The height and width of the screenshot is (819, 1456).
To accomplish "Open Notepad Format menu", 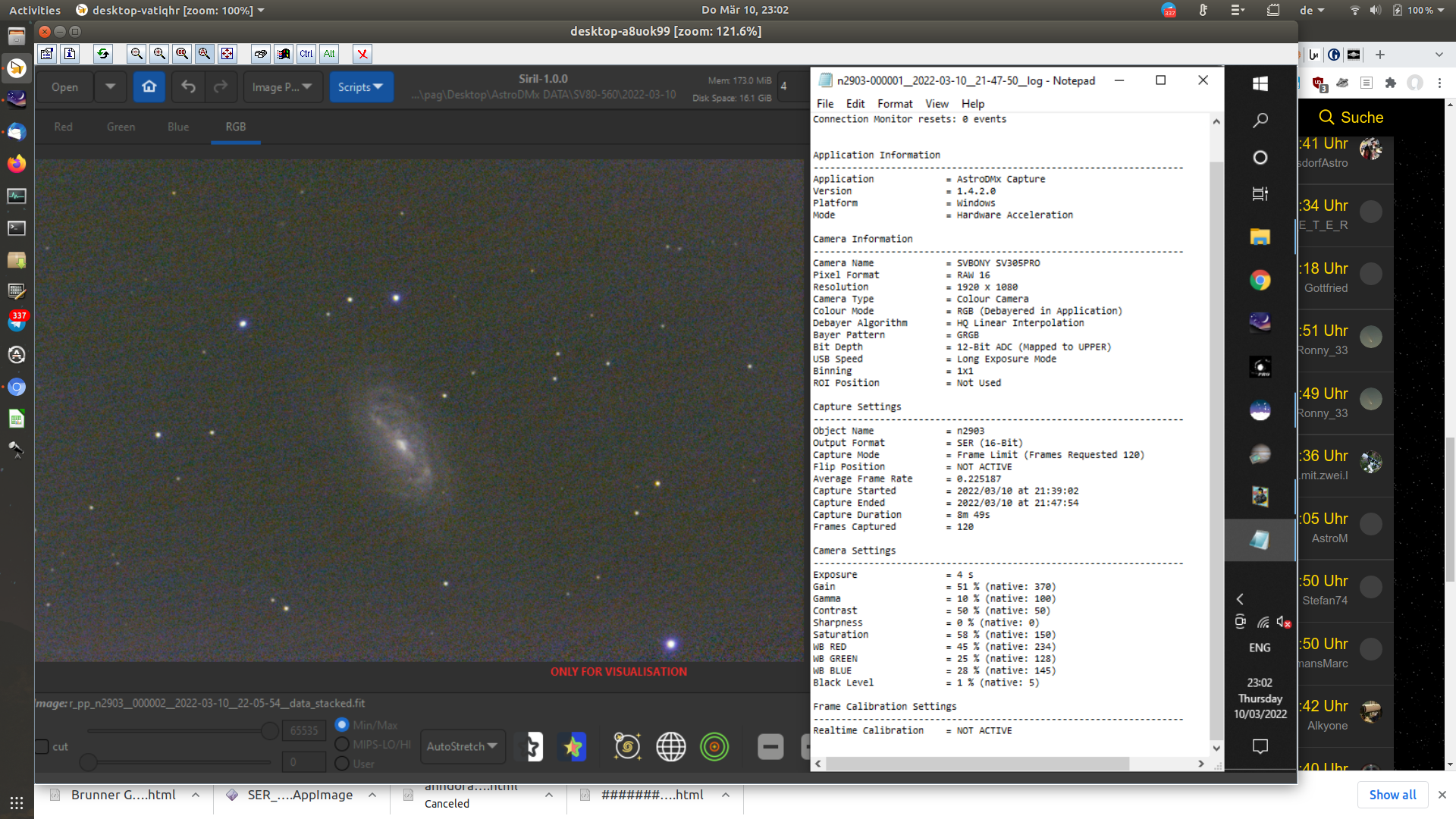I will pyautogui.click(x=895, y=104).
